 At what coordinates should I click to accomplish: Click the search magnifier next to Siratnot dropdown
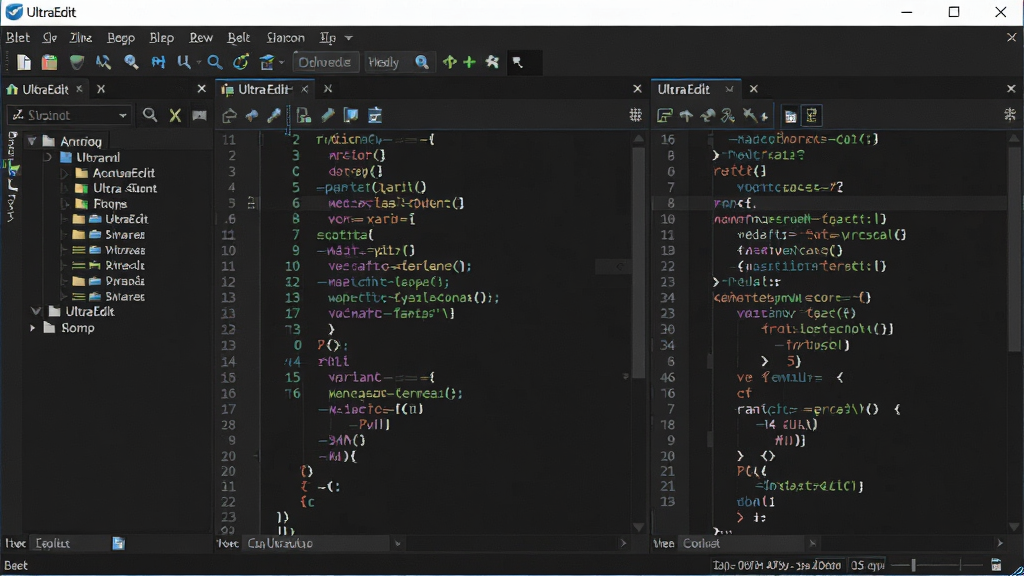tap(150, 116)
